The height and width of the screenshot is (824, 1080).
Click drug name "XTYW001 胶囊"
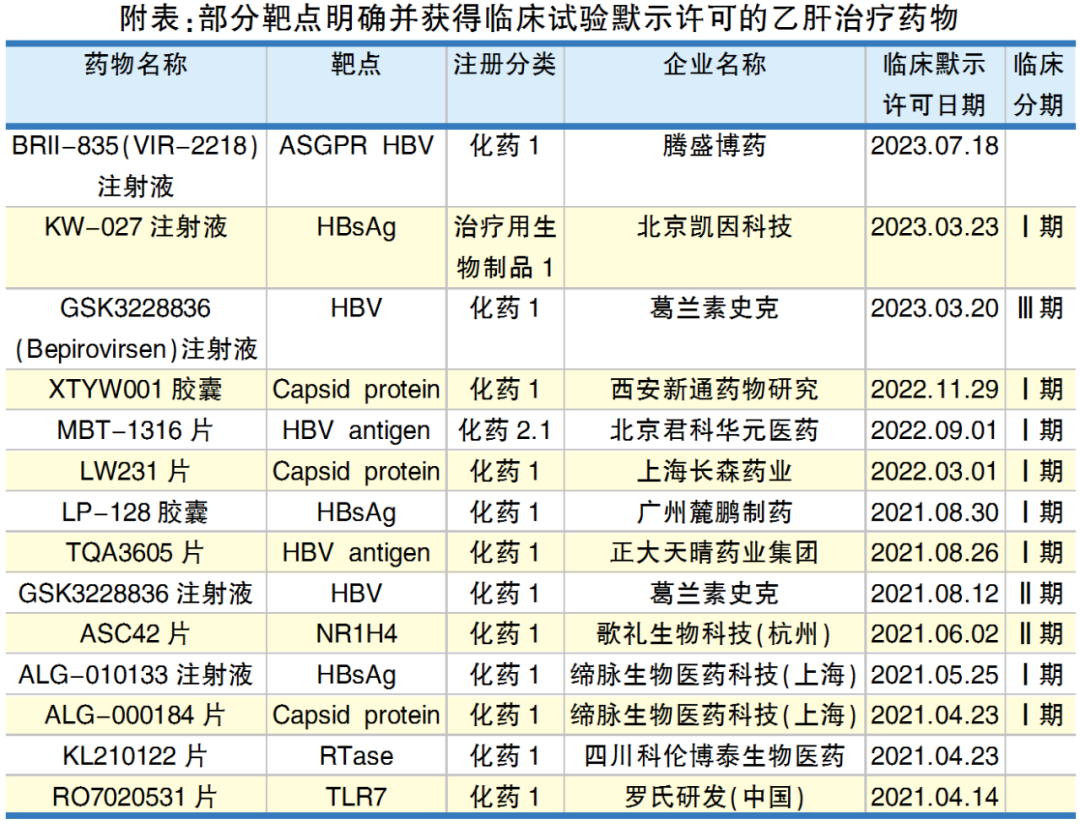pos(136,389)
